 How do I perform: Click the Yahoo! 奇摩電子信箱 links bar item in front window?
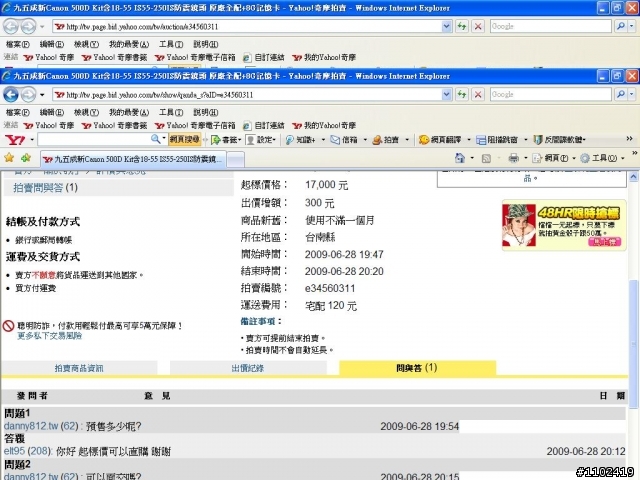point(195,125)
